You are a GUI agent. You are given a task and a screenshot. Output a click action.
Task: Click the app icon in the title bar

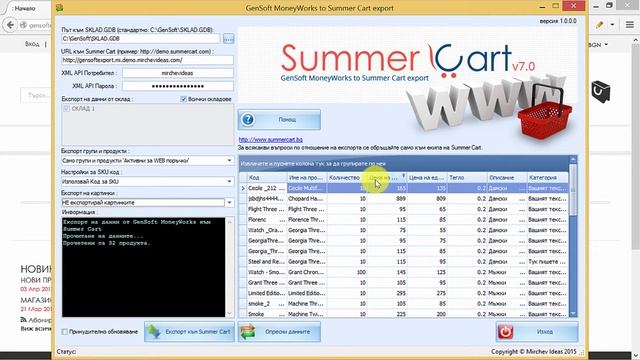click(60, 7)
